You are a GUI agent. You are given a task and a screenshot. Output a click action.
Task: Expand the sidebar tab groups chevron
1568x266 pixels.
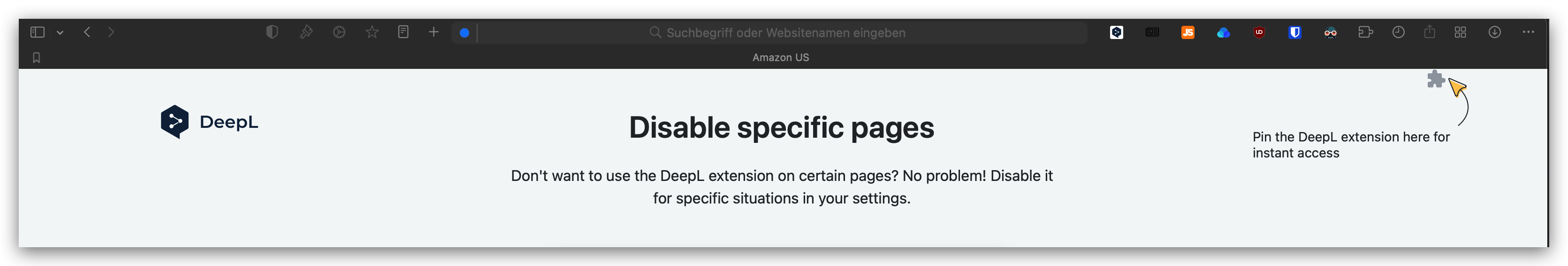coord(60,32)
